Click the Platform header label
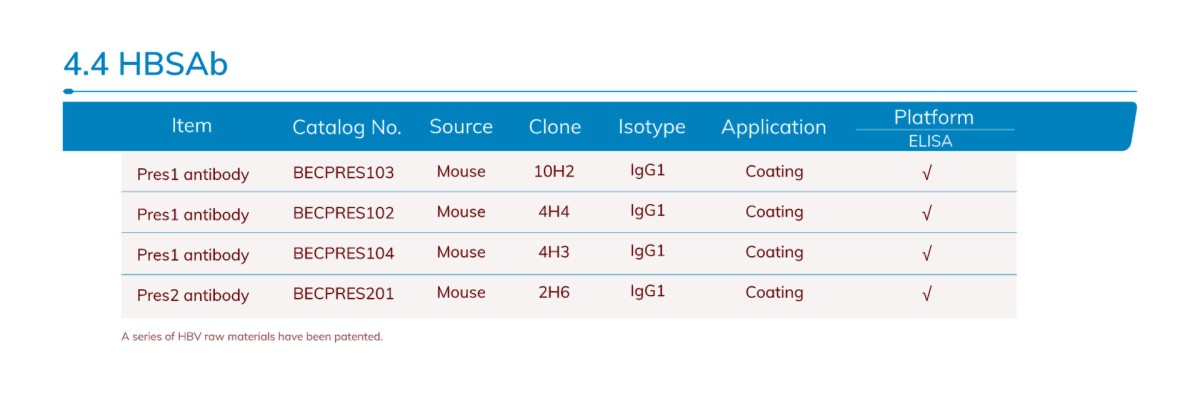 pos(934,117)
